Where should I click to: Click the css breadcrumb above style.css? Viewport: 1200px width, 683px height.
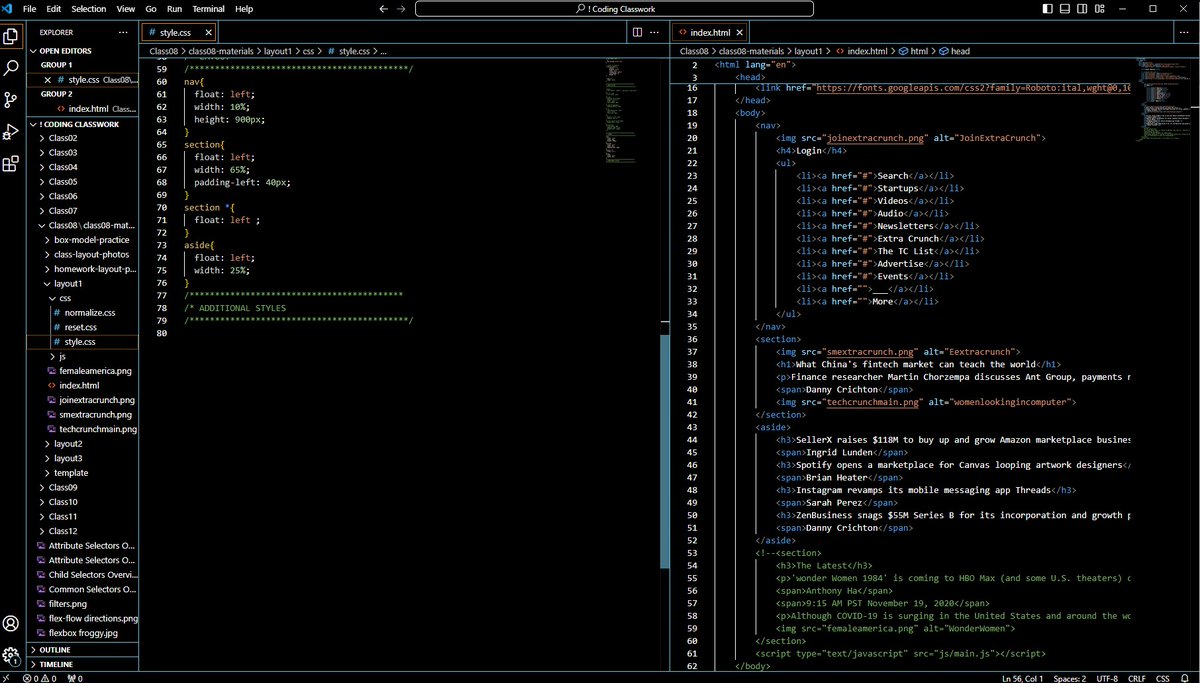309,51
